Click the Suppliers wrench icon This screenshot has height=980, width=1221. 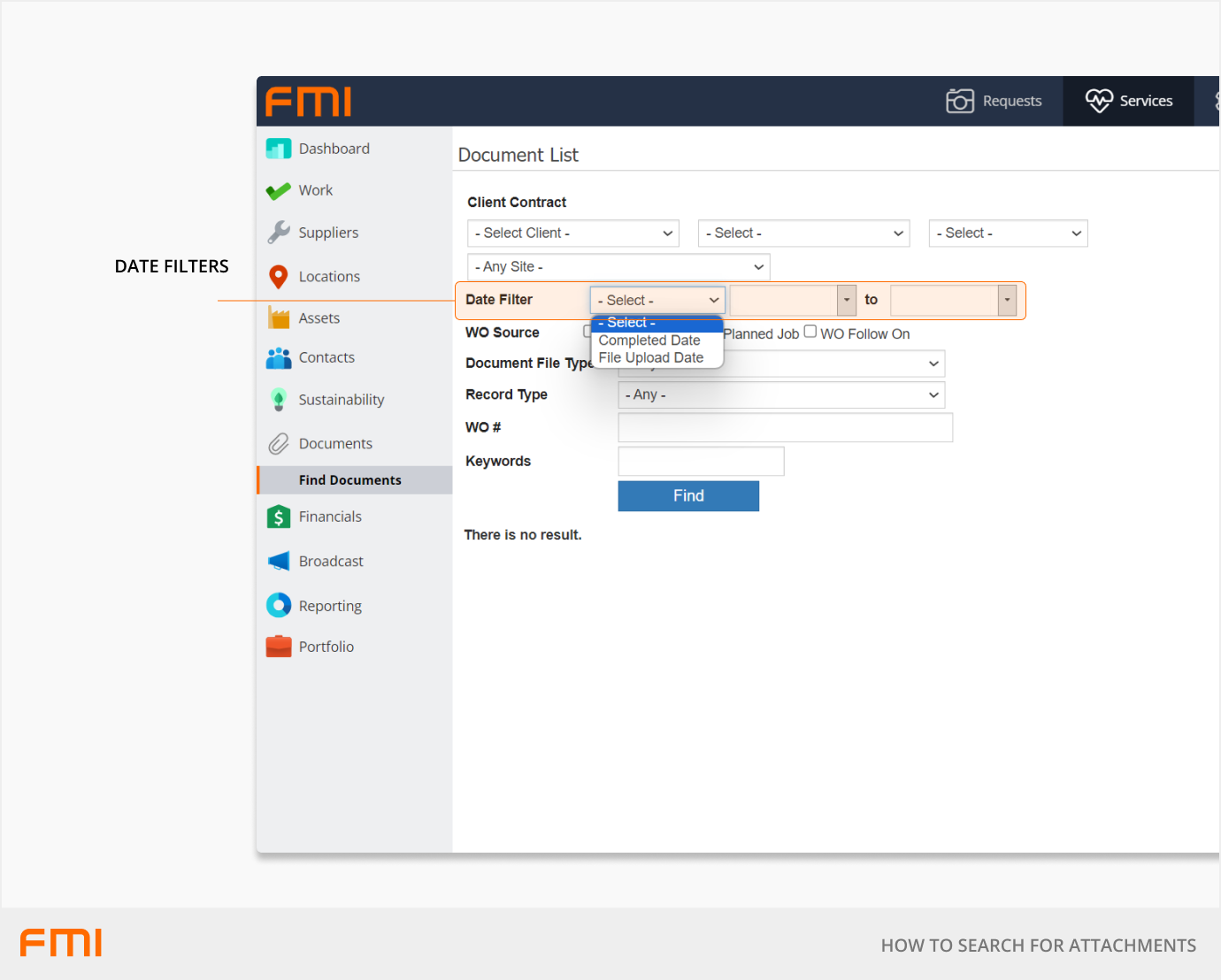(x=278, y=233)
